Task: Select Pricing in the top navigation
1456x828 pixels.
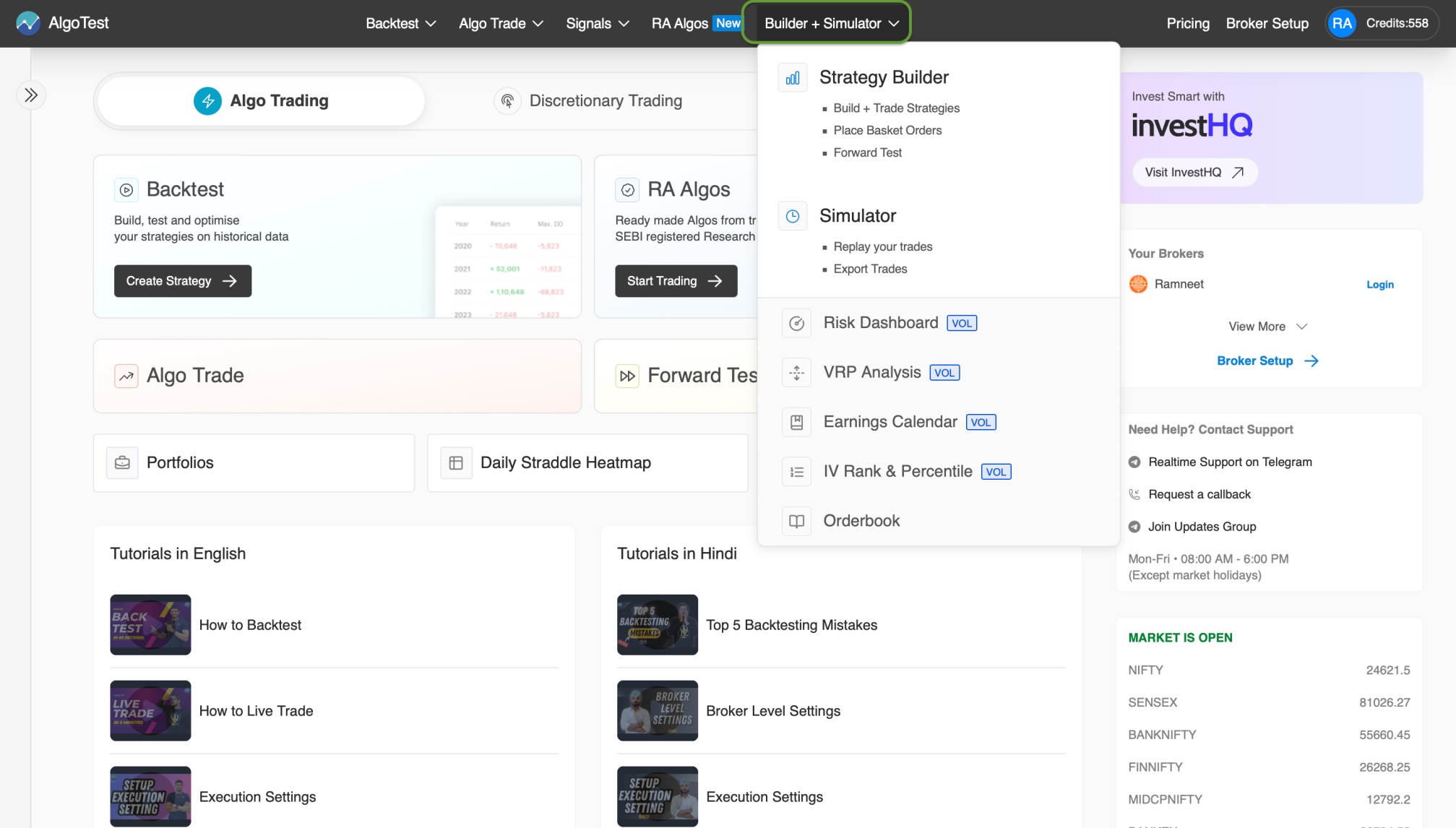Action: [1187, 23]
